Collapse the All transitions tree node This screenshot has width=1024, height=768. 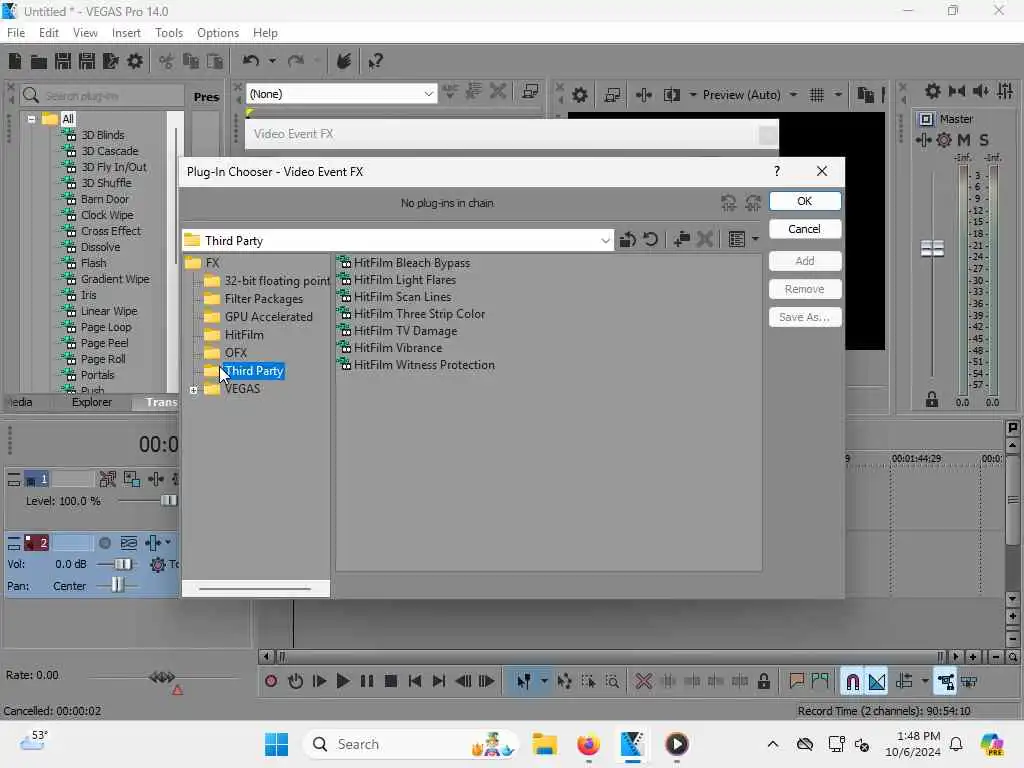coord(31,119)
